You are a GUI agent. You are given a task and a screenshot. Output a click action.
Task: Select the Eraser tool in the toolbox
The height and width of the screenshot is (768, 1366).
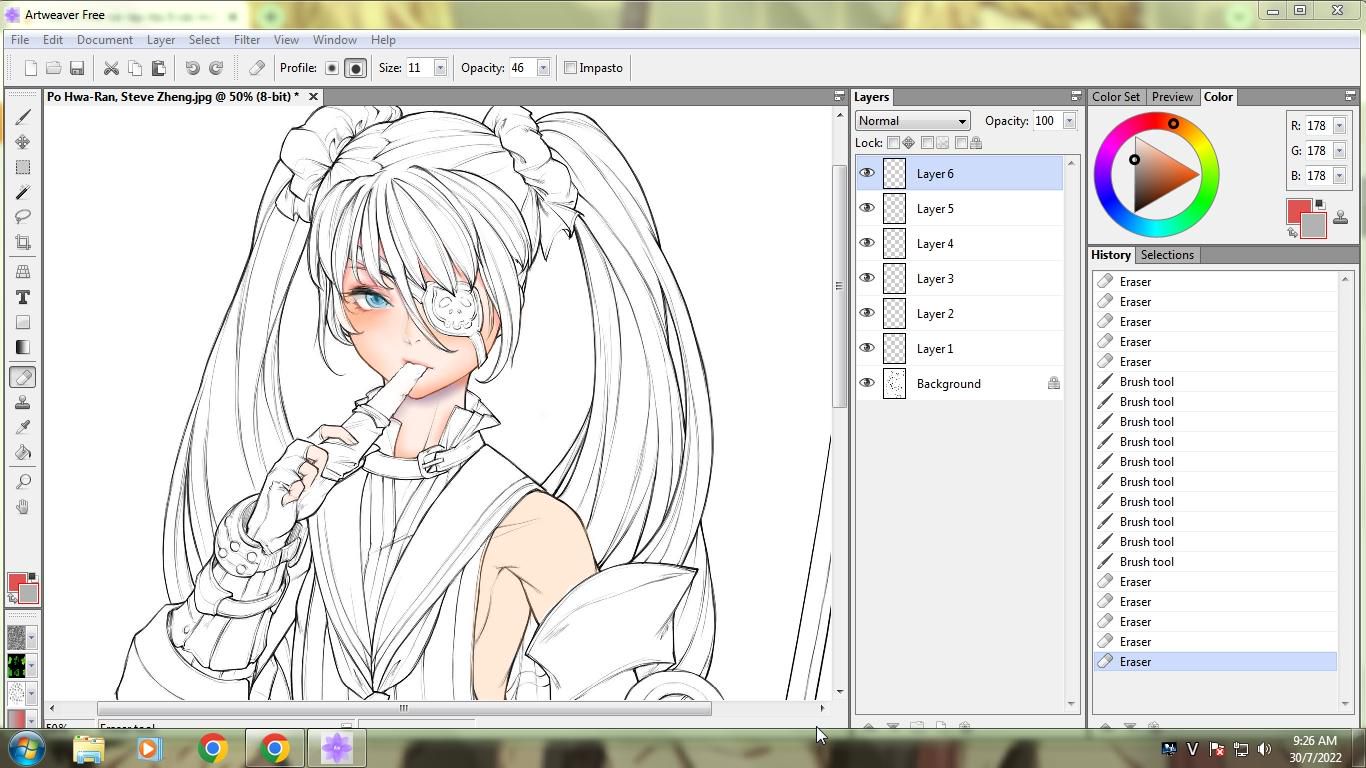(23, 377)
